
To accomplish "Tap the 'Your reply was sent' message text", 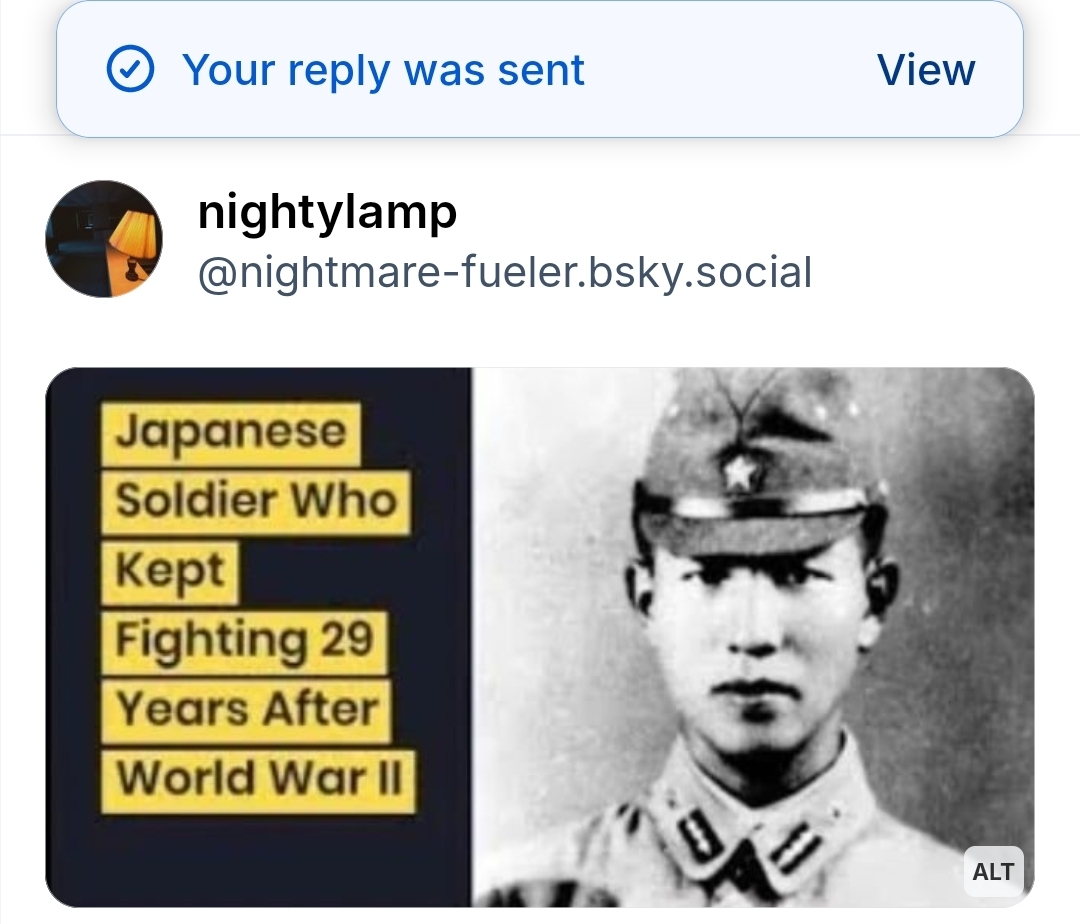I will click(383, 70).
